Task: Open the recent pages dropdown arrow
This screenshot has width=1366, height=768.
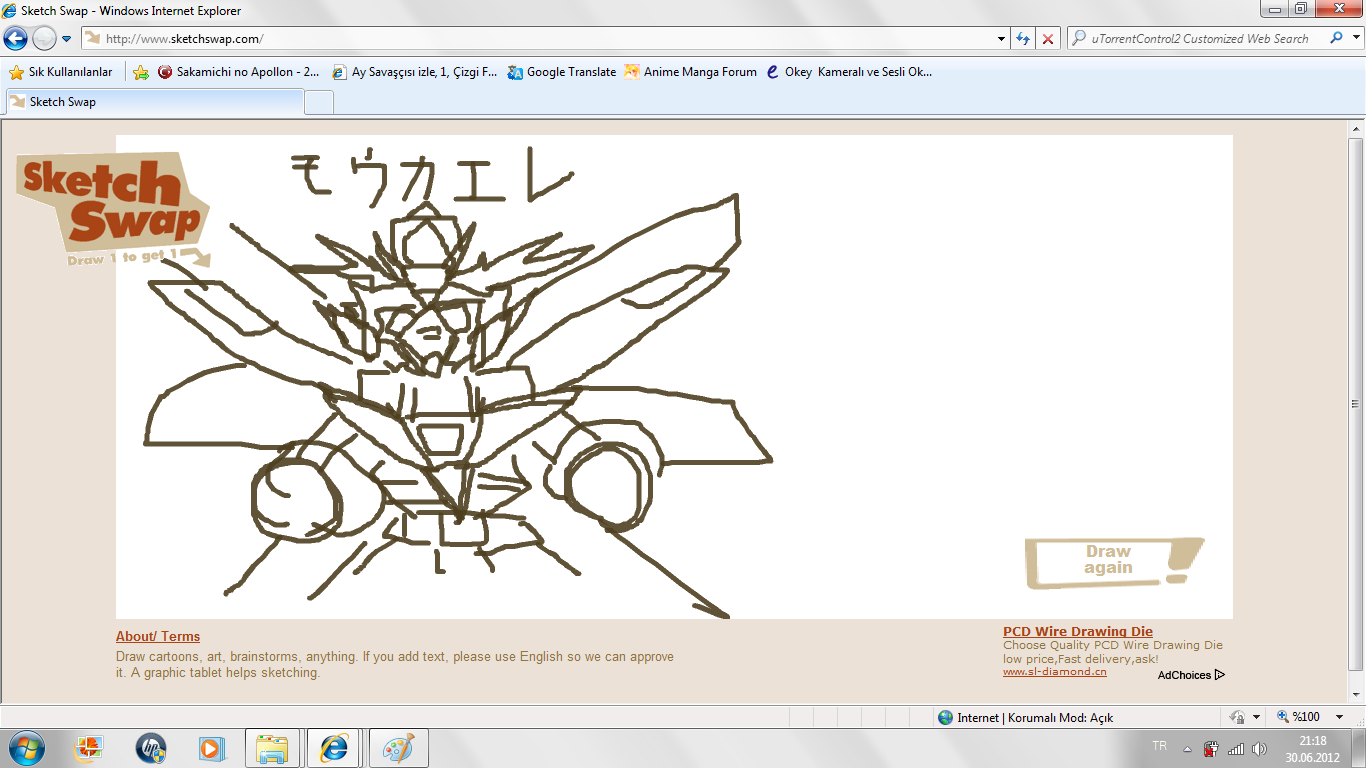Action: click(67, 39)
